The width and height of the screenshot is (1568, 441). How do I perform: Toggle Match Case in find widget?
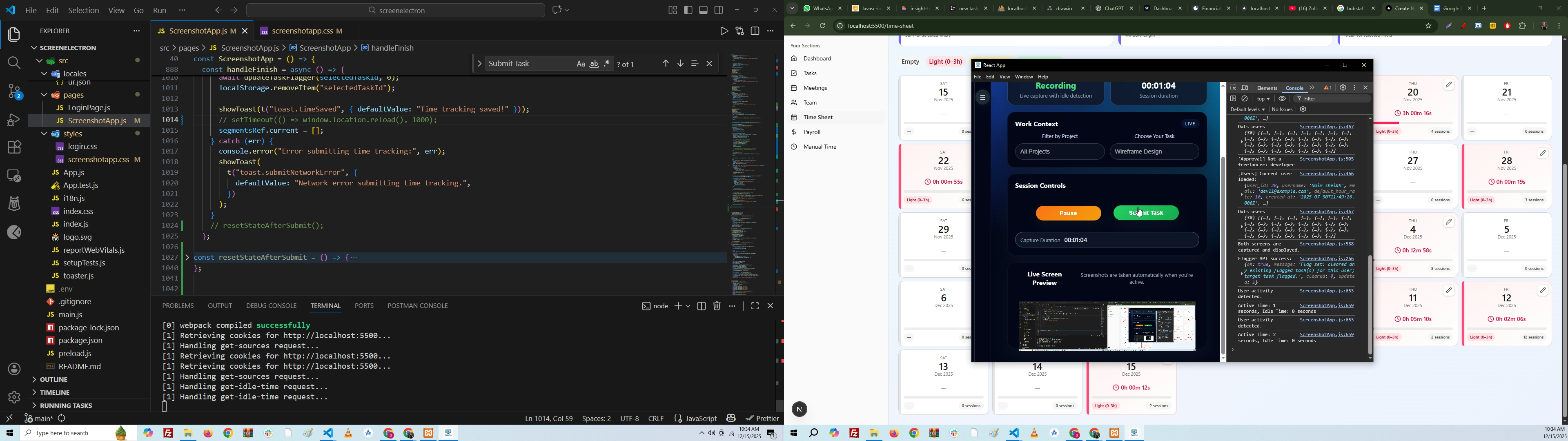581,64
